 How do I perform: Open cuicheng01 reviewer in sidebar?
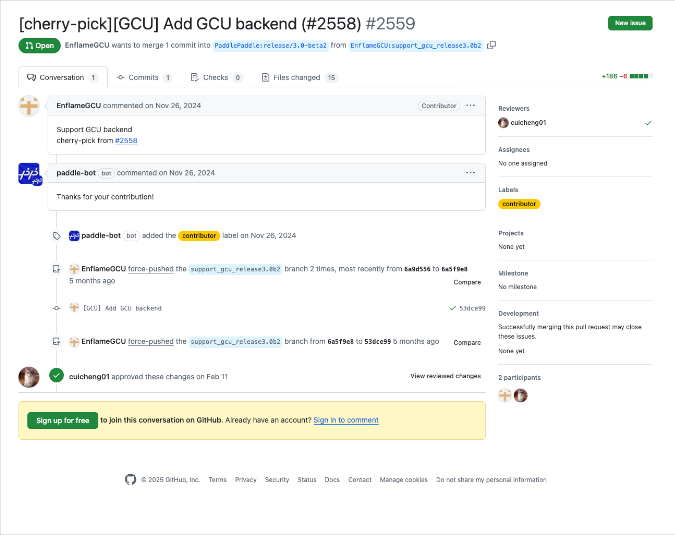(x=528, y=123)
